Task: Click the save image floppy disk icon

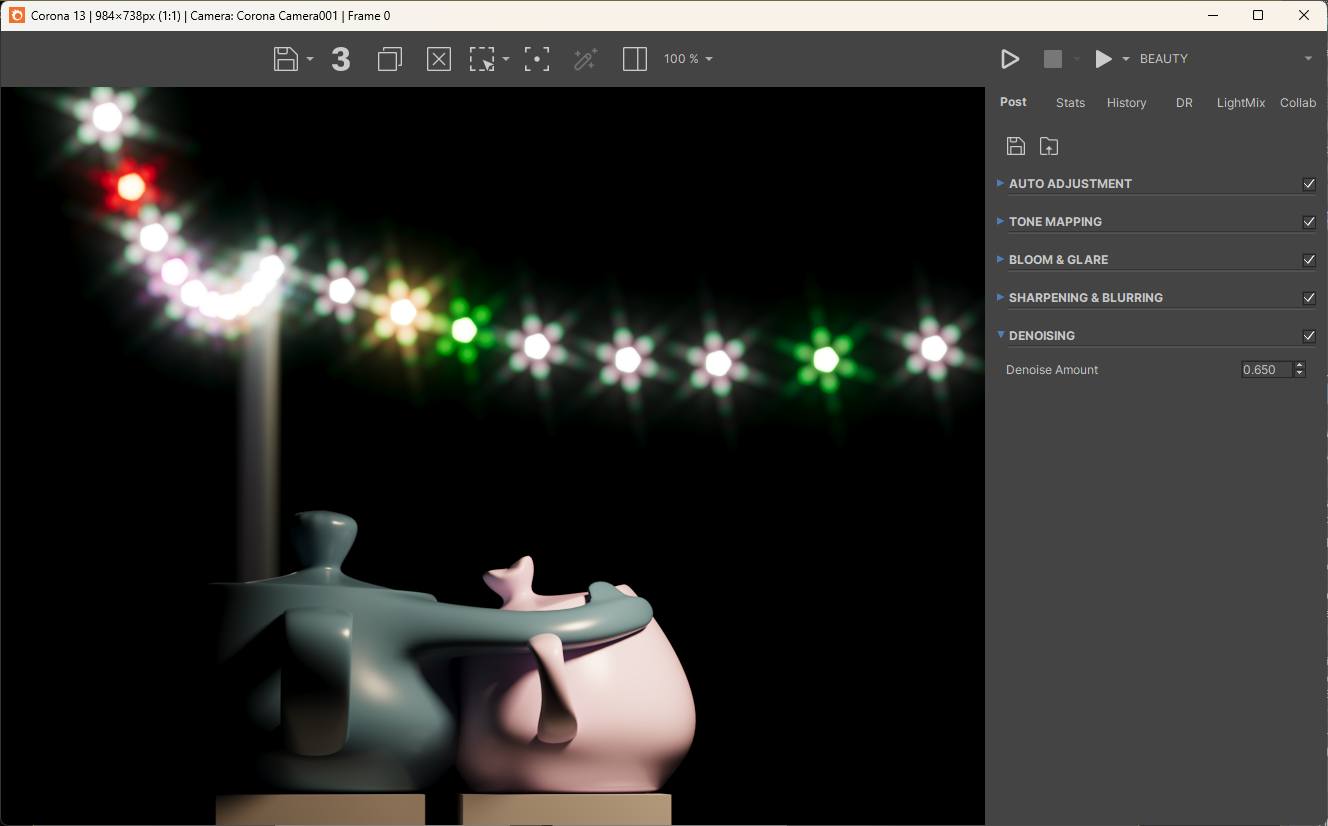Action: tap(286, 59)
